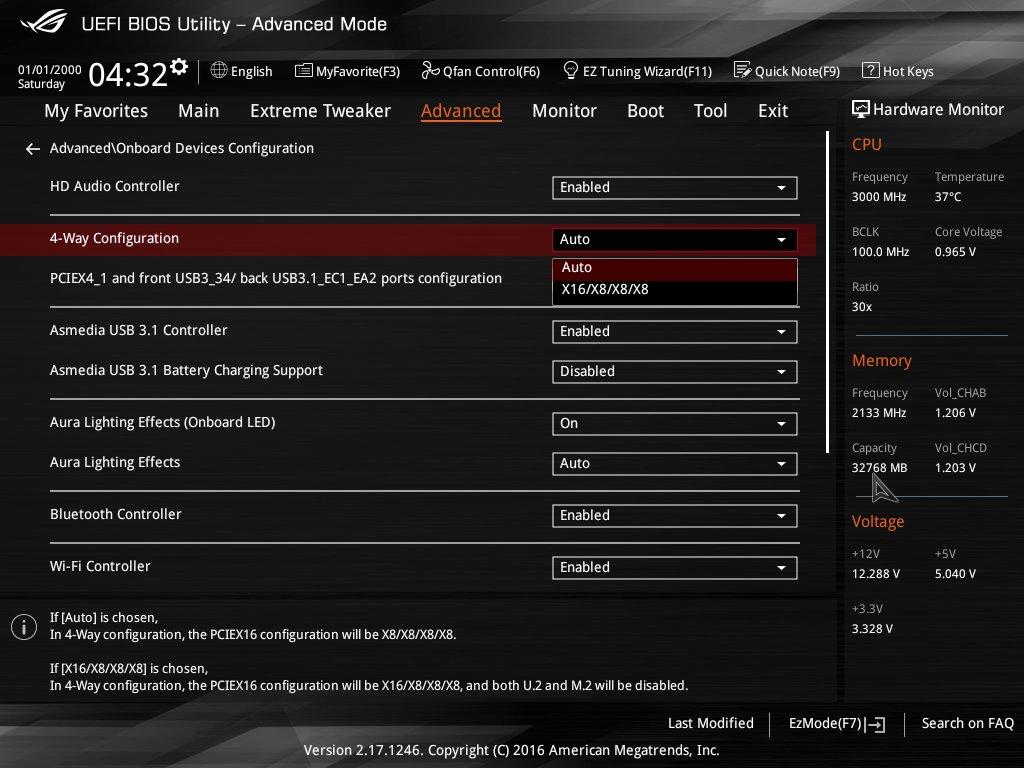This screenshot has width=1024, height=768.
Task: Switch to the Extreme Tweaker tab
Action: pos(321,111)
